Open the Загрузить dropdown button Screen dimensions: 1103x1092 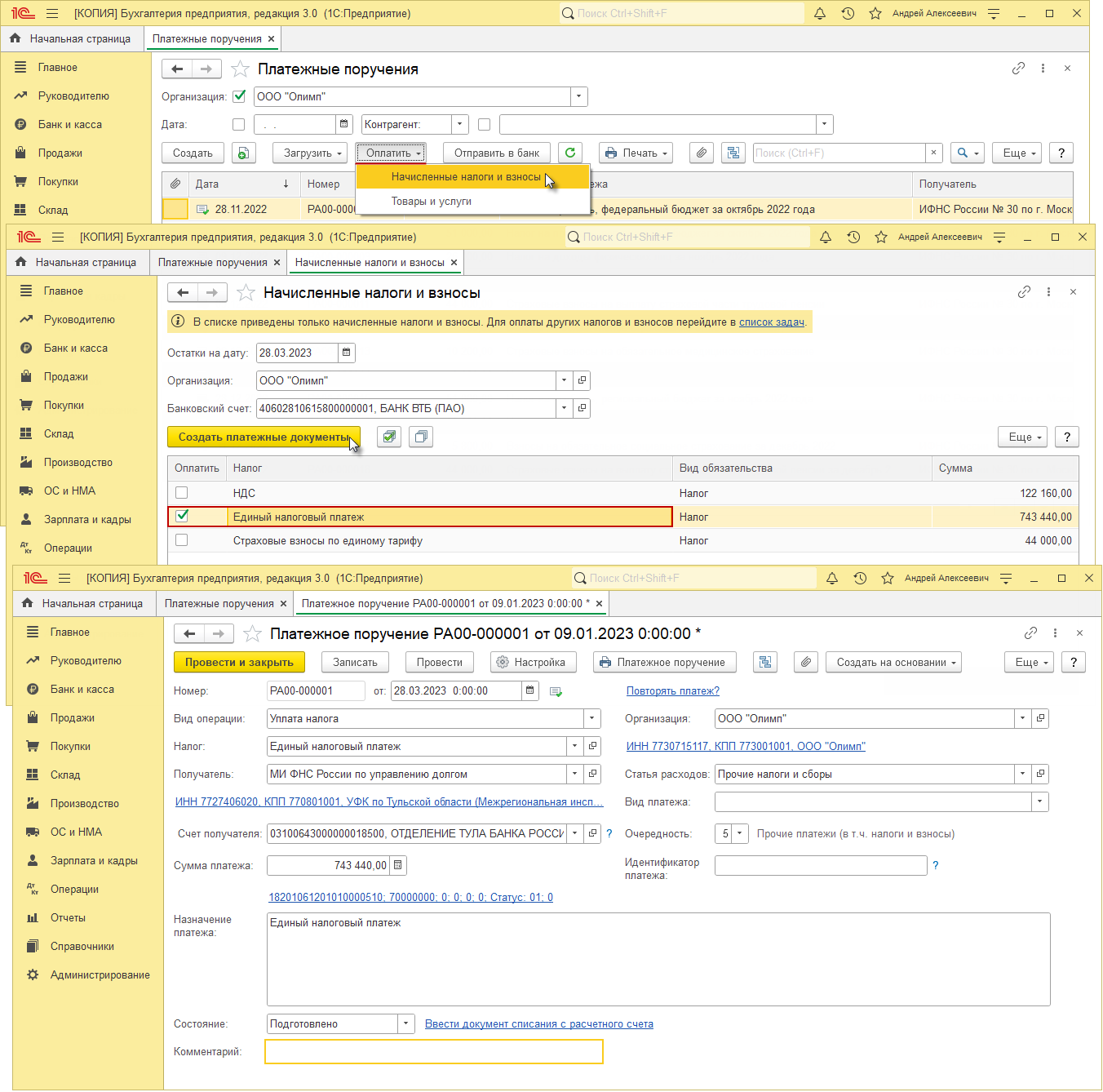click(311, 153)
